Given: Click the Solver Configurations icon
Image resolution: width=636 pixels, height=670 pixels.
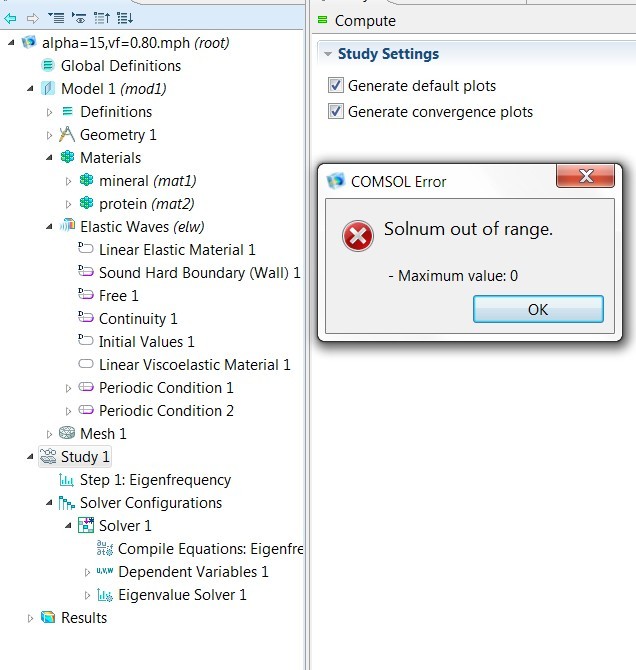Looking at the screenshot, I should (67, 503).
